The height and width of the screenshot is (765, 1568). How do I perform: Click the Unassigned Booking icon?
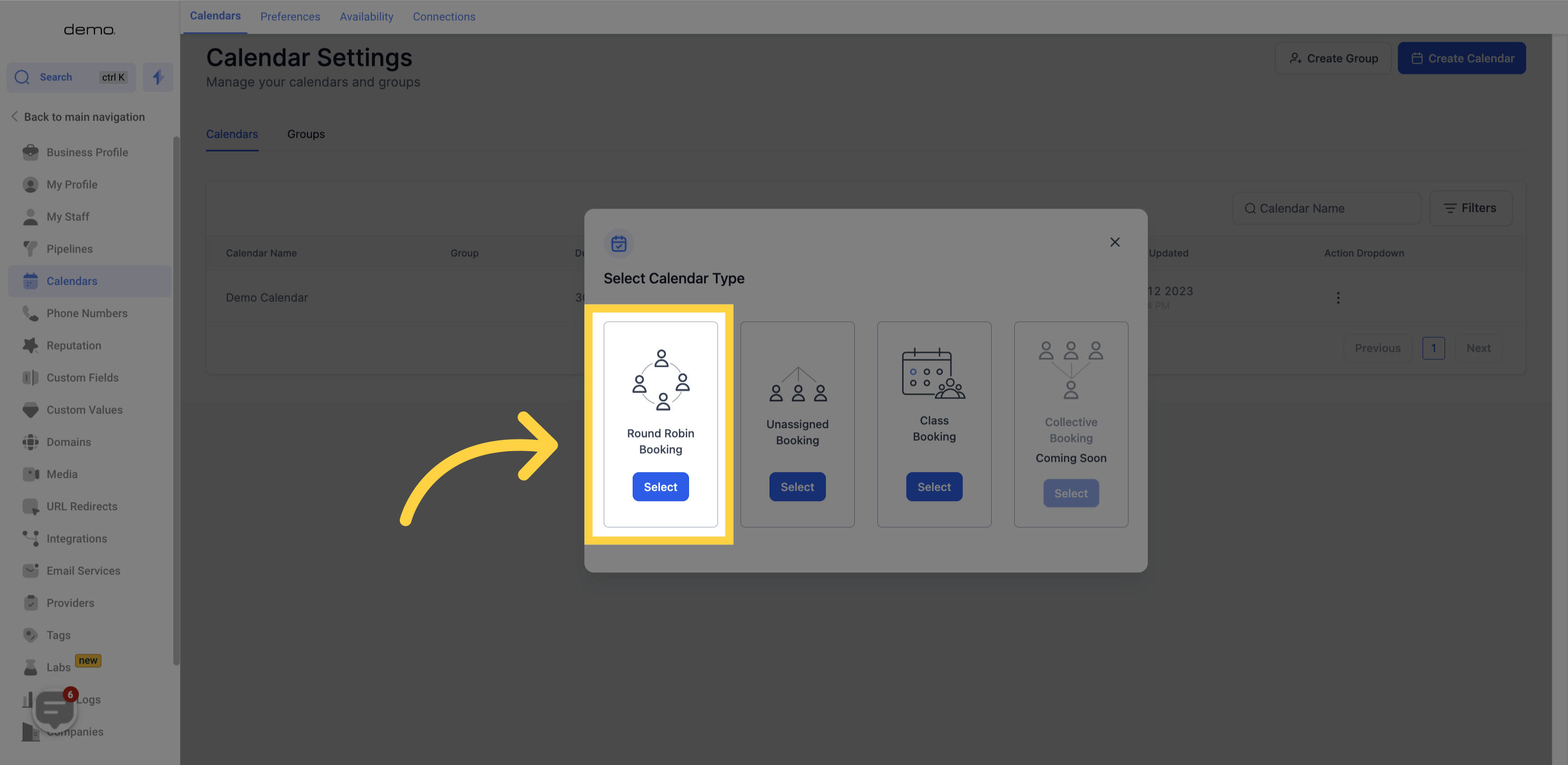(x=797, y=389)
